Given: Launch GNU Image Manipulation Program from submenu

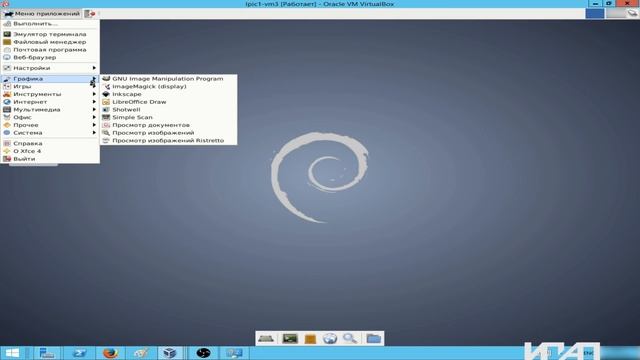Looking at the screenshot, I should click(x=168, y=79).
